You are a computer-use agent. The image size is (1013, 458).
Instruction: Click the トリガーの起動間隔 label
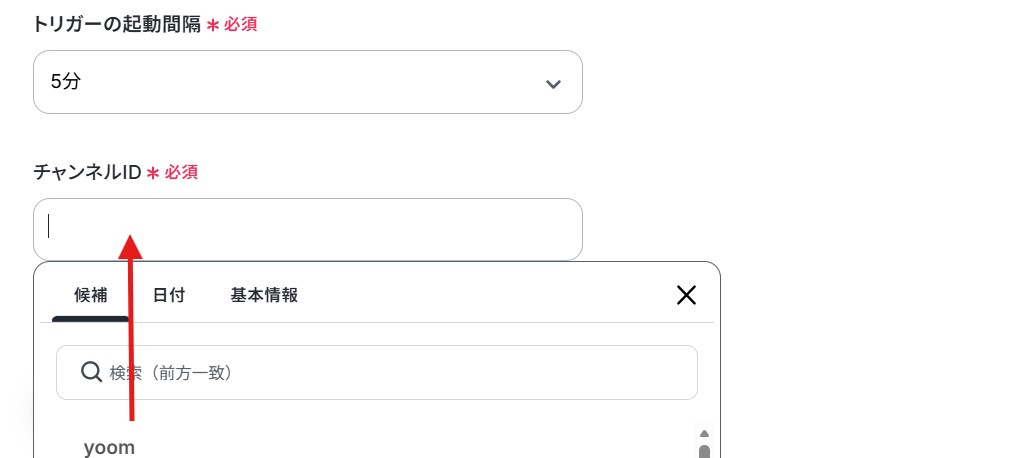117,25
